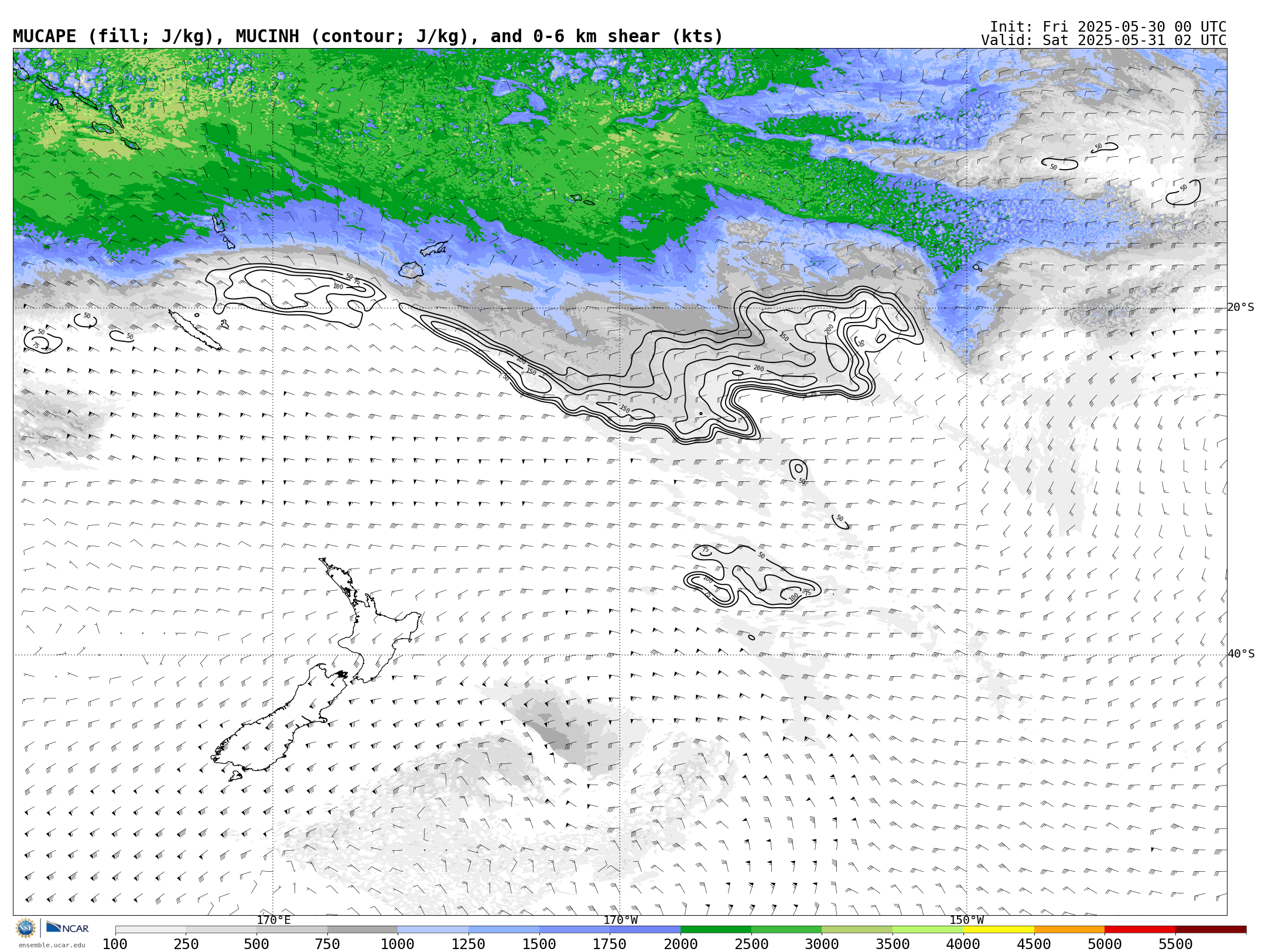The image size is (1265, 952).
Task: Click the '20°S' latitude label
Action: (x=1240, y=307)
